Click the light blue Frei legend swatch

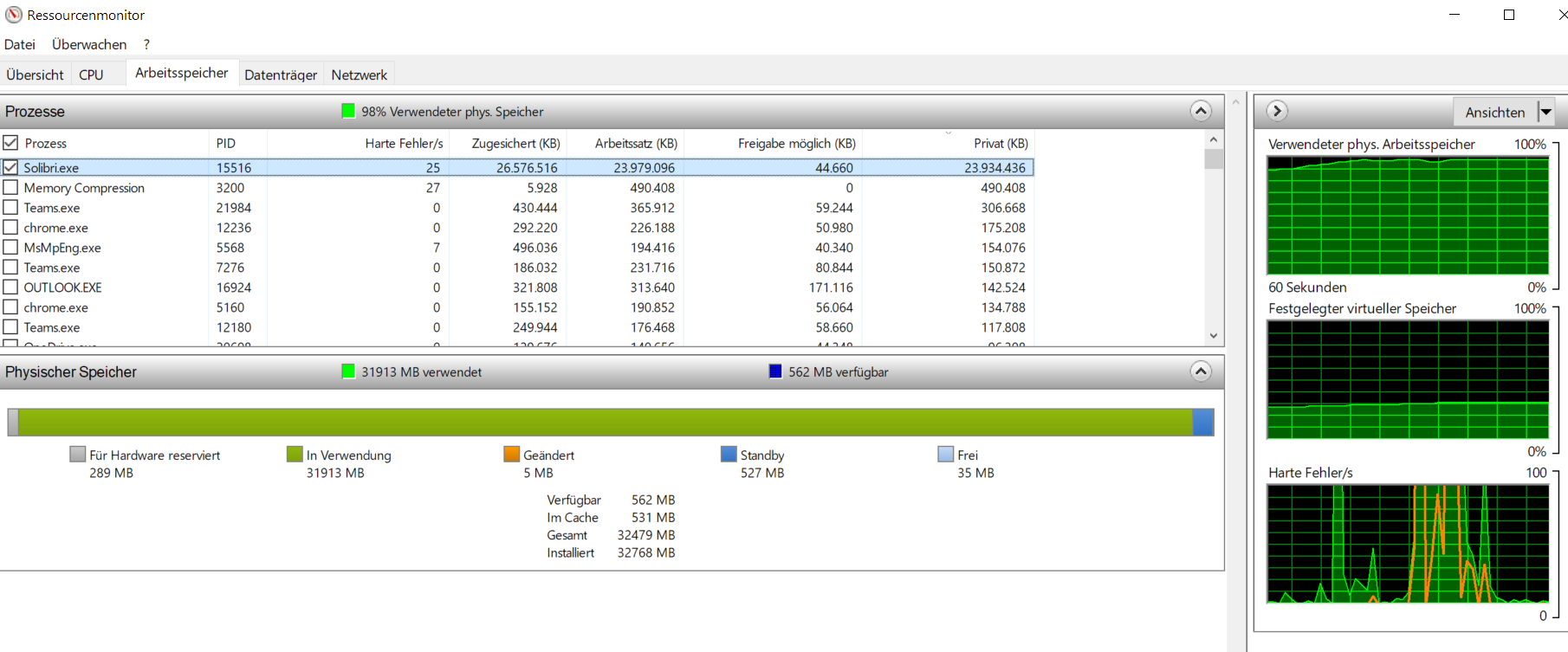pos(946,455)
